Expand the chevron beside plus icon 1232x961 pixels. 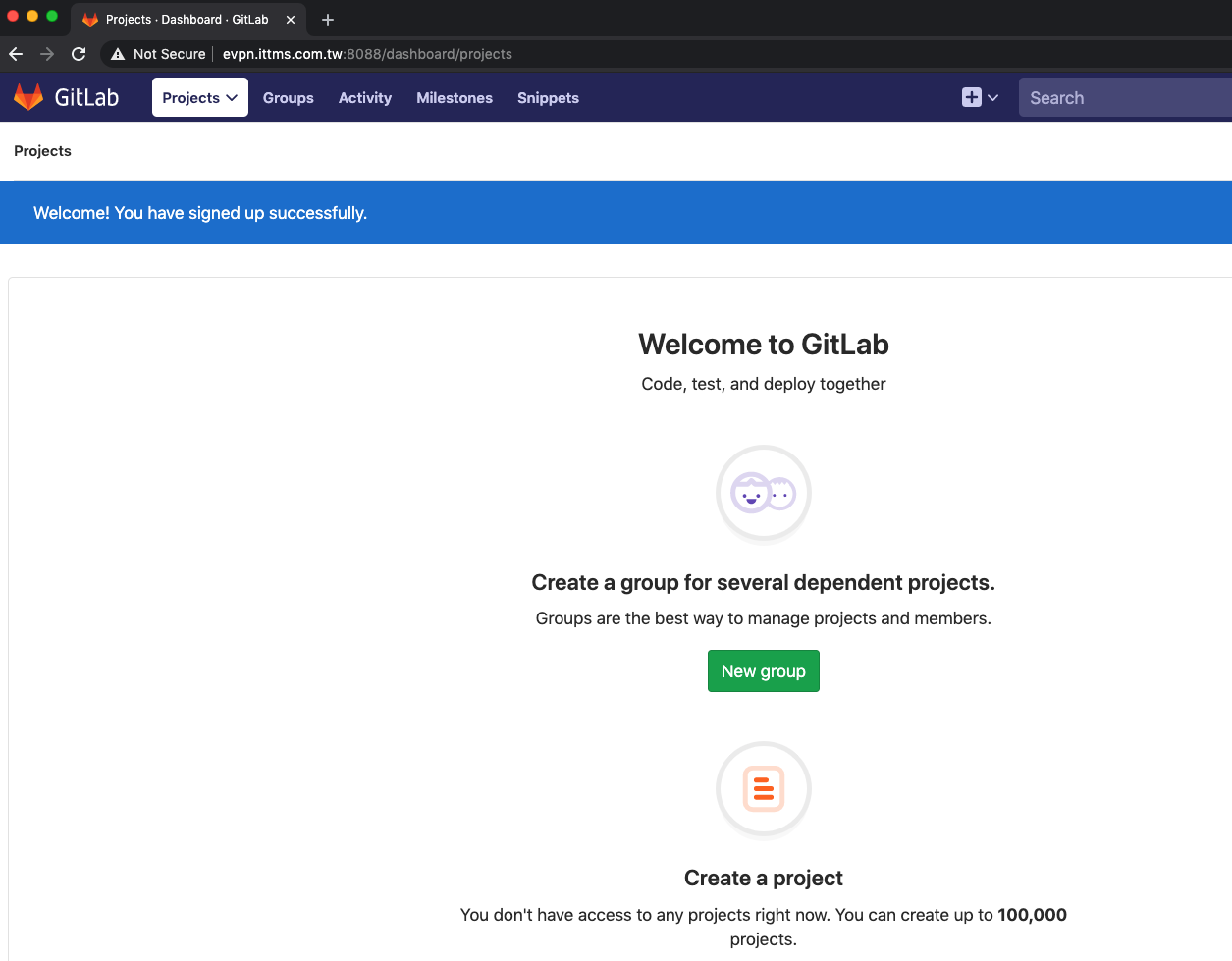[x=993, y=98]
